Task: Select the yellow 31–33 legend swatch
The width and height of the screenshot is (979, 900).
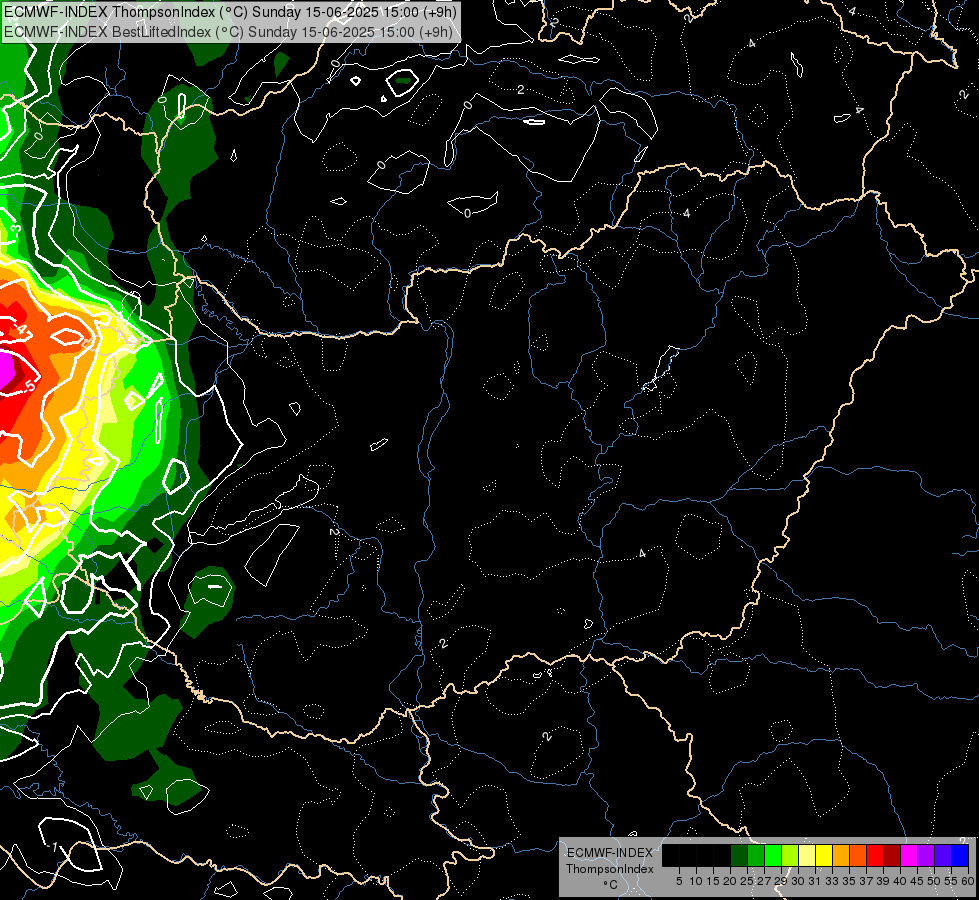Action: tap(824, 855)
